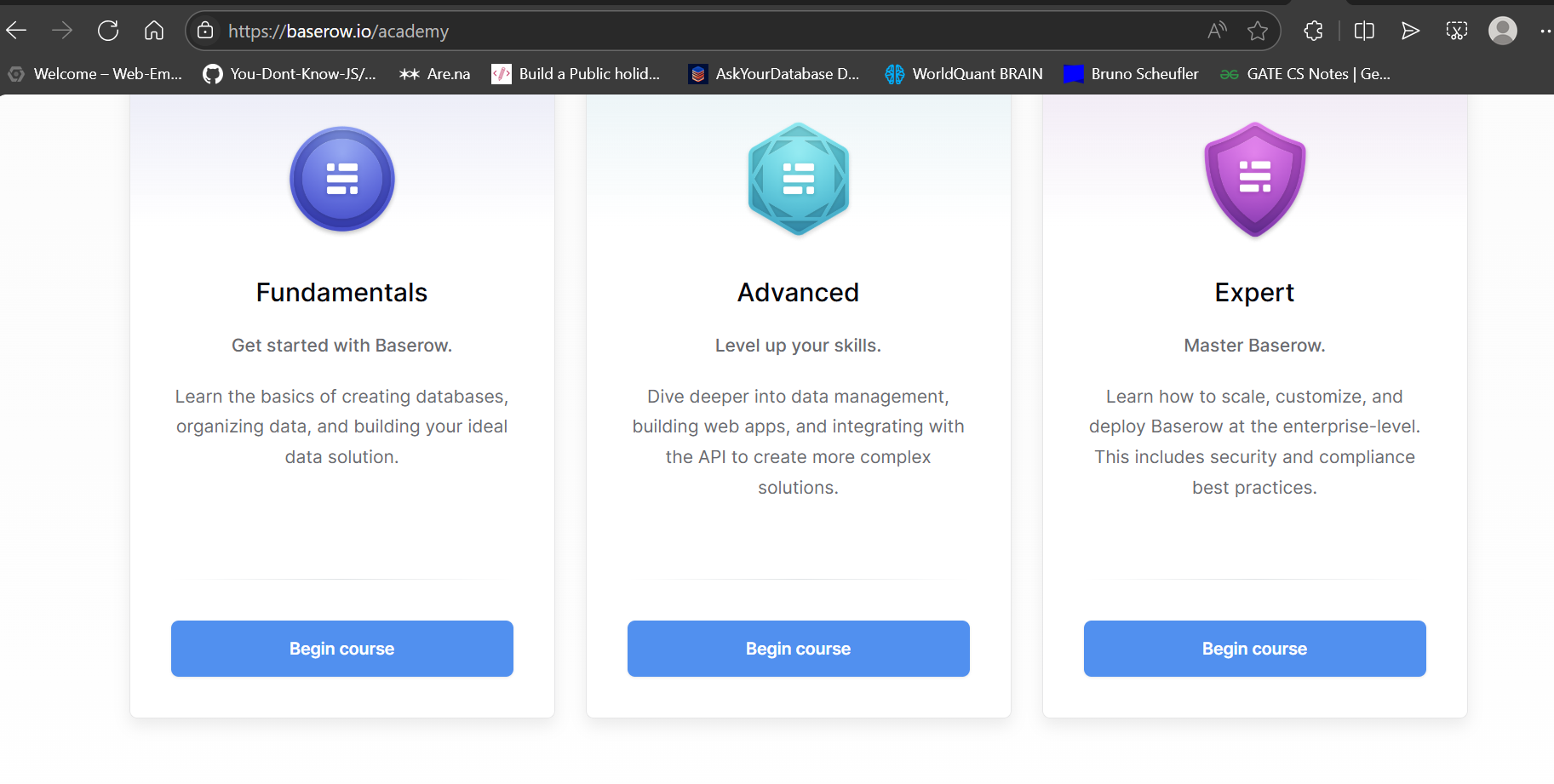Open Welcome – Web-Em... bookmark
Image resolution: width=1554 pixels, height=784 pixels.
95,74
